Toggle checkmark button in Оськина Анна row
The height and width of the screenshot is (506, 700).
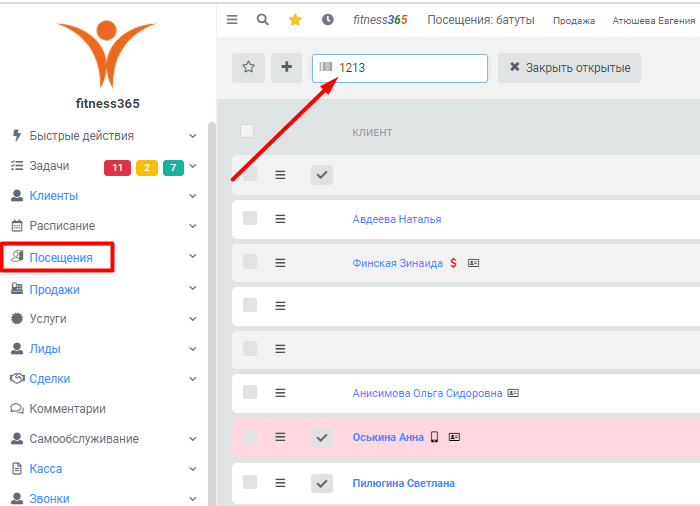pos(322,438)
